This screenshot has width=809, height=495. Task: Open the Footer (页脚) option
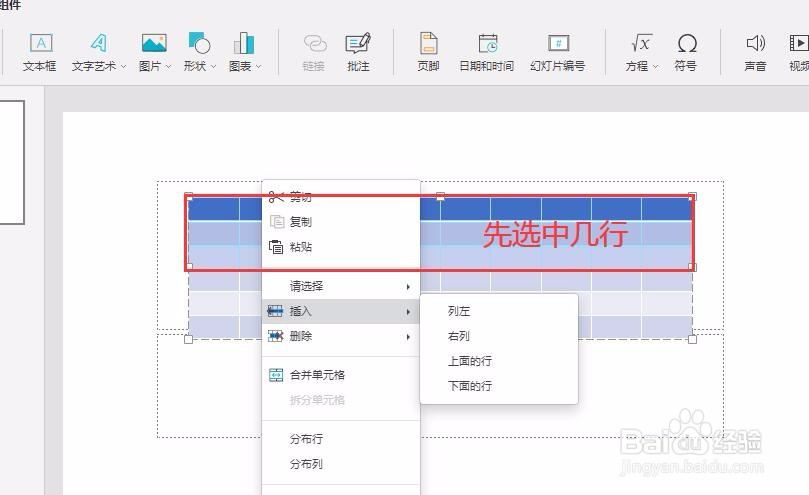(428, 52)
